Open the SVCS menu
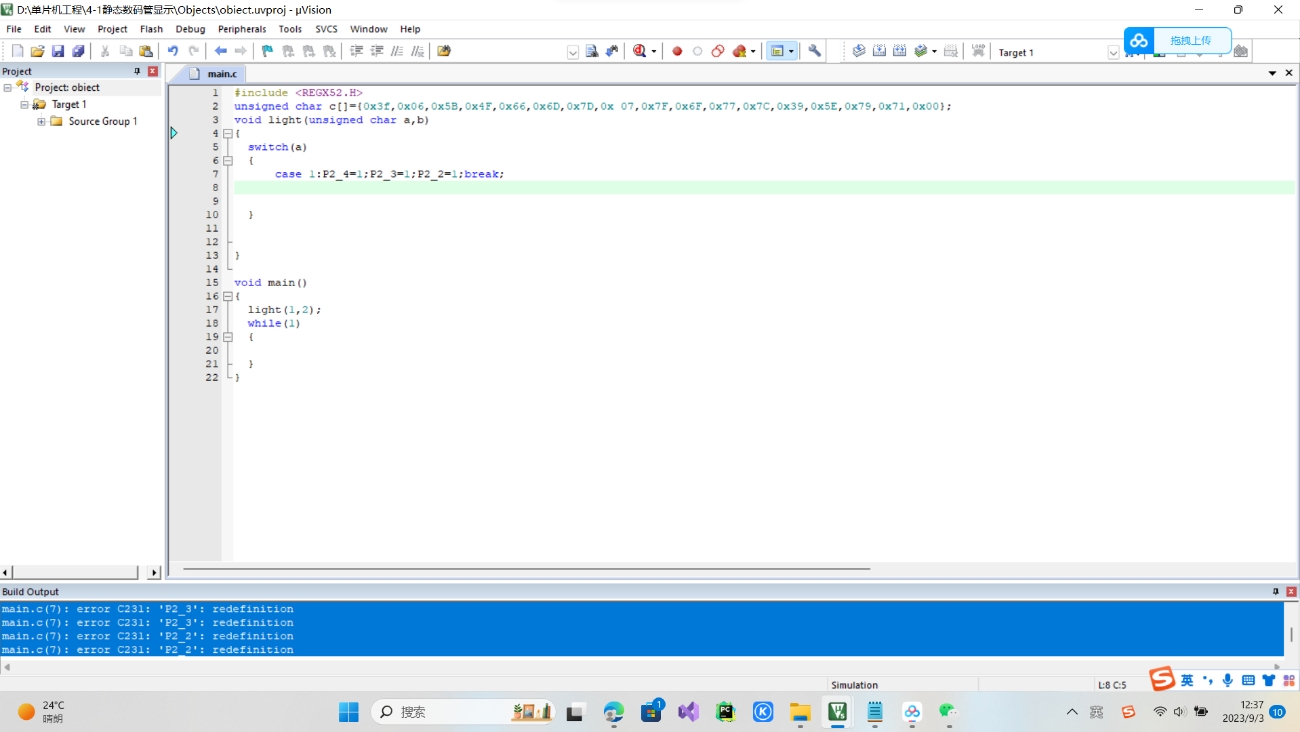 coord(326,29)
